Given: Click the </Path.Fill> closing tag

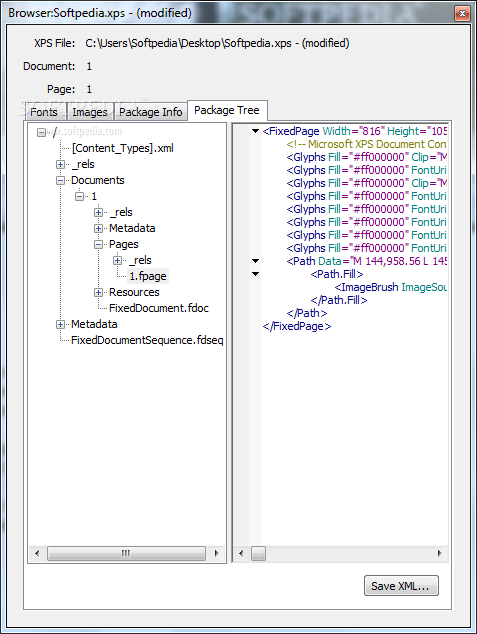Looking at the screenshot, I should [x=339, y=300].
